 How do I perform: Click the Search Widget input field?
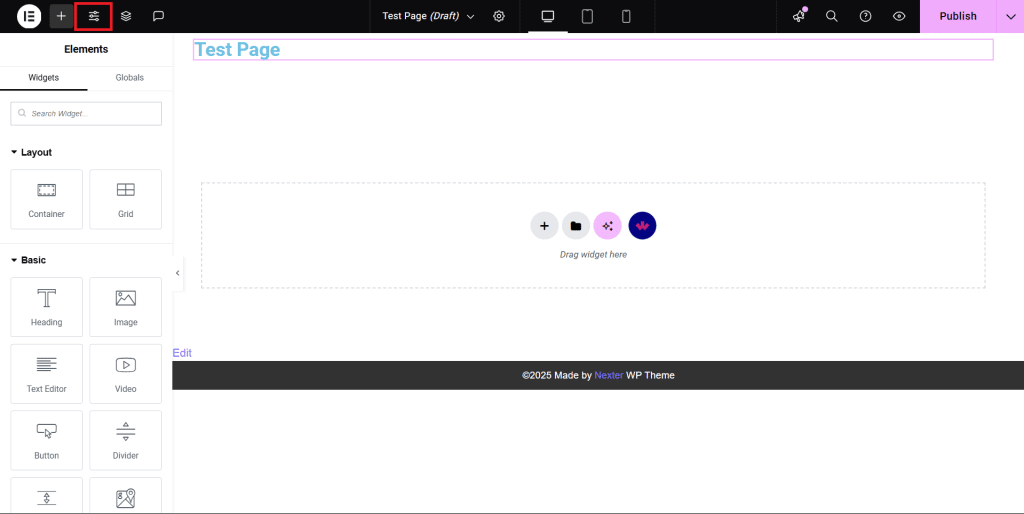pos(94,114)
